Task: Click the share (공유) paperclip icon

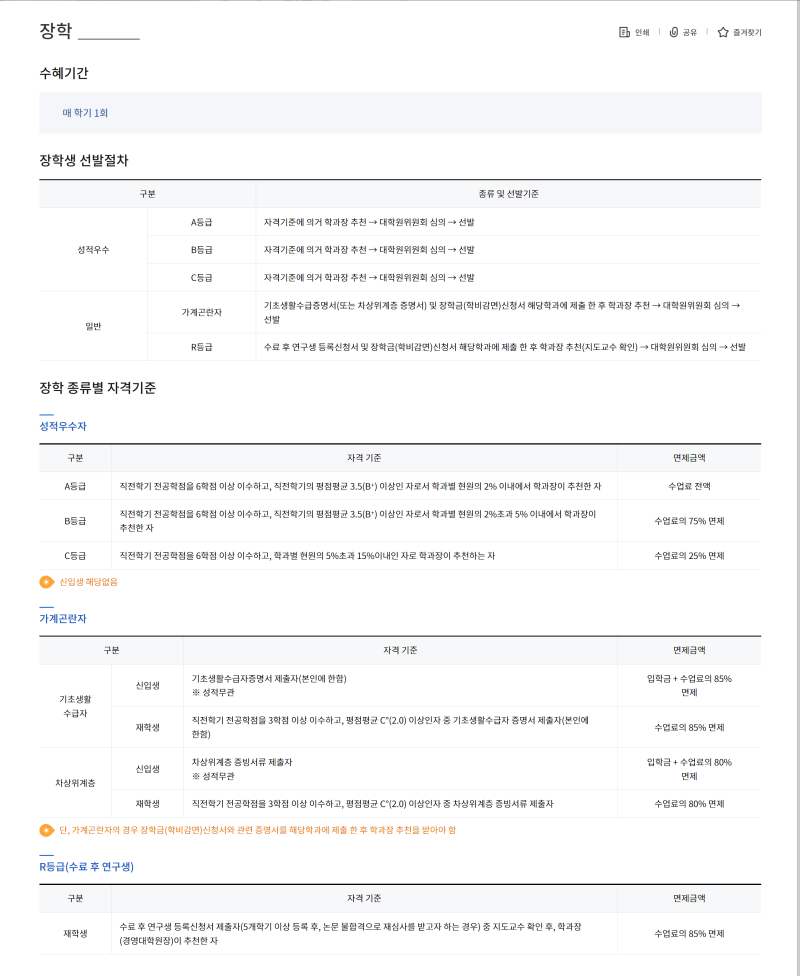Action: pyautogui.click(x=674, y=32)
